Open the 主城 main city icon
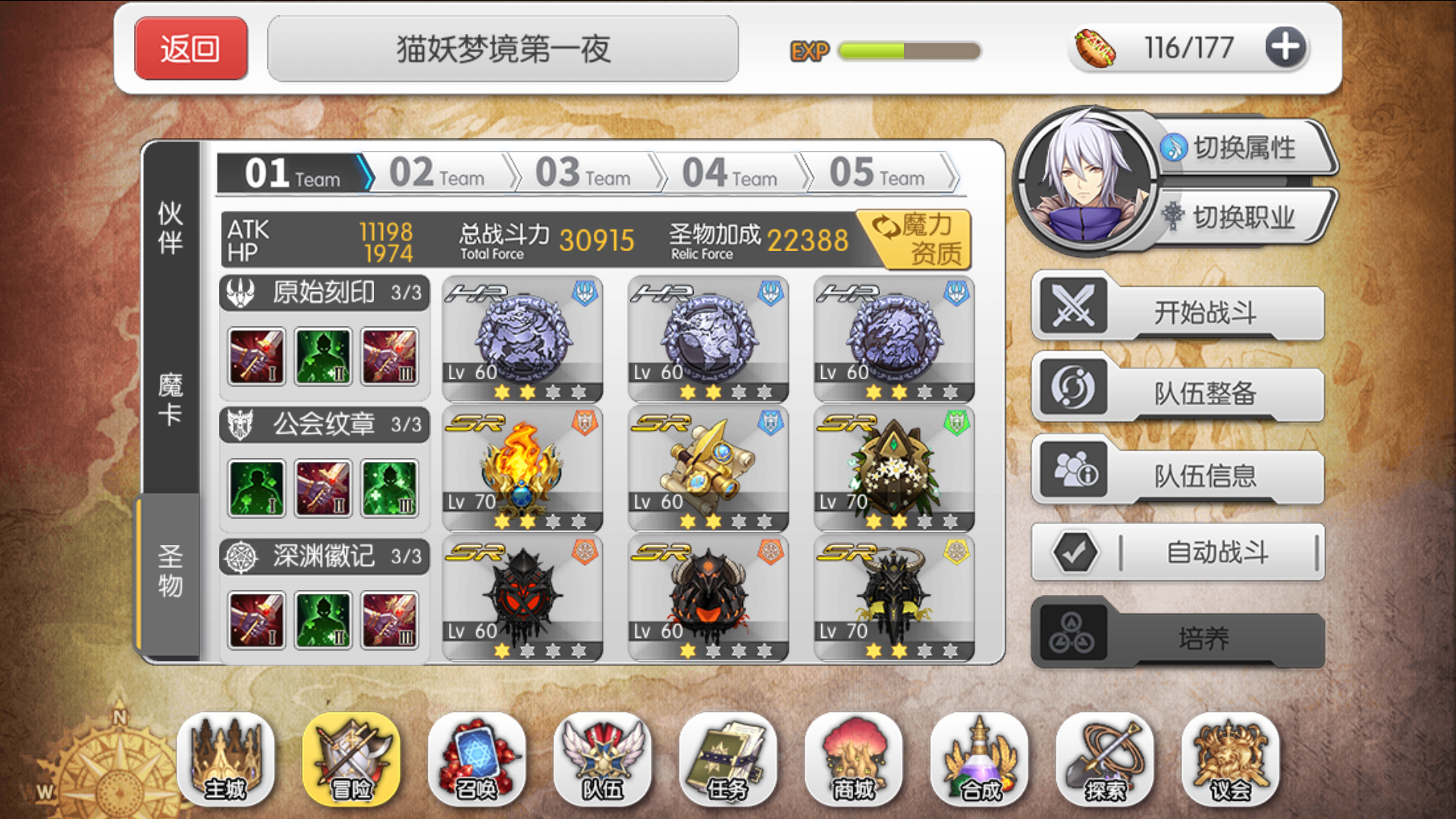The width and height of the screenshot is (1456, 819). point(225,760)
